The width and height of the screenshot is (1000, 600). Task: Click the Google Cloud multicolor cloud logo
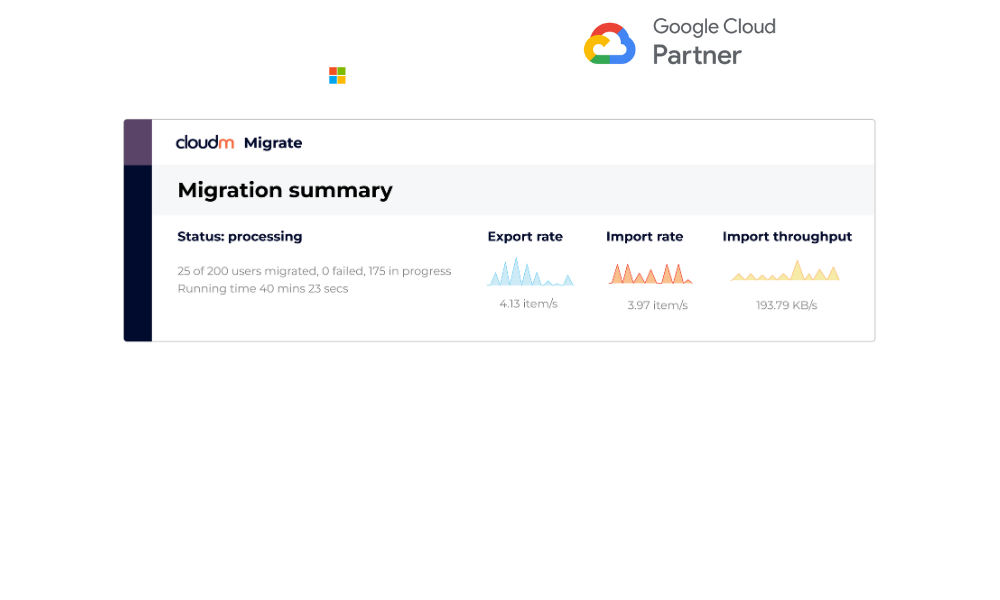pyautogui.click(x=610, y=44)
